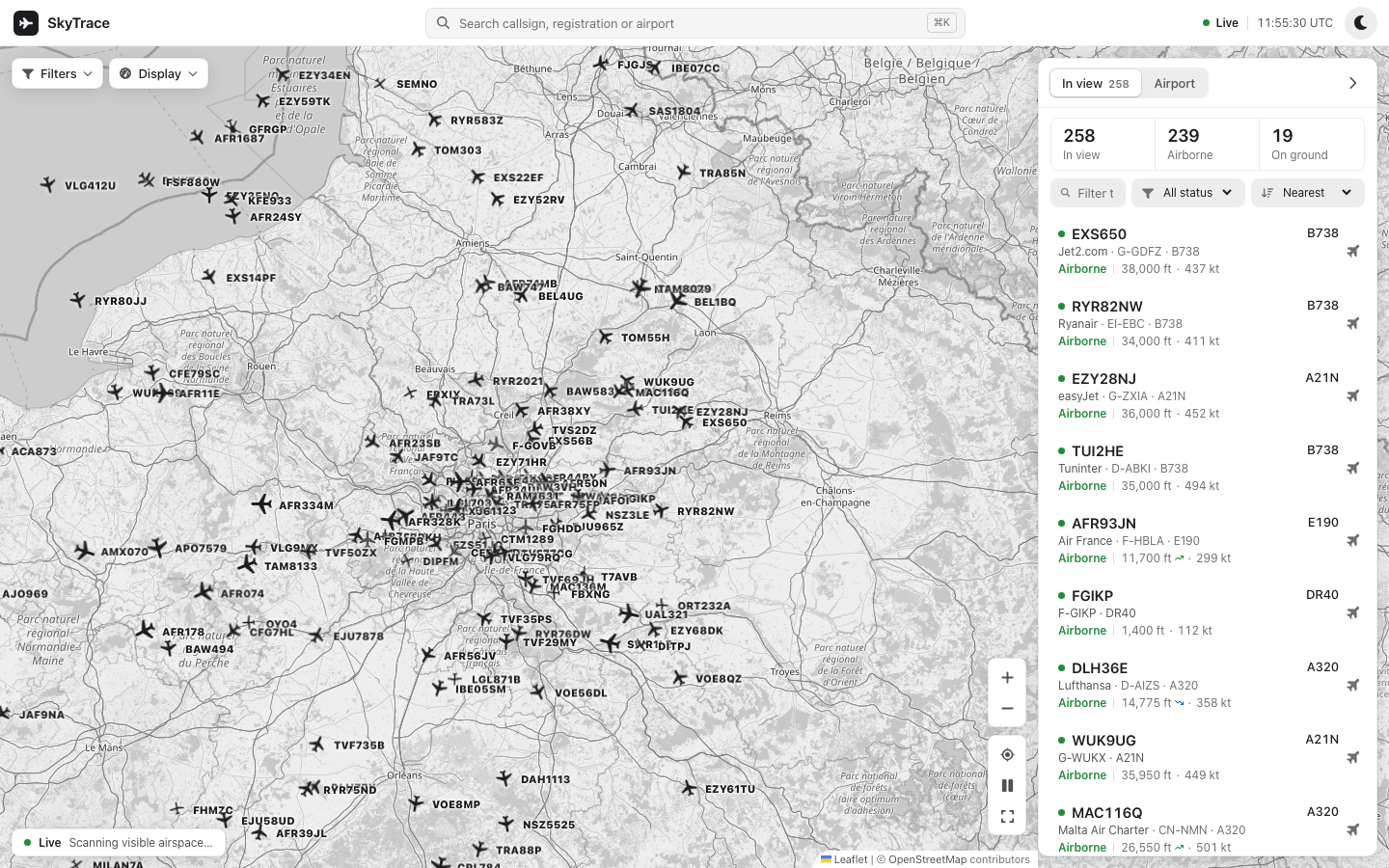Open the DLH36E flight entry
Viewport: 1389px width, 868px height.
1207,686
